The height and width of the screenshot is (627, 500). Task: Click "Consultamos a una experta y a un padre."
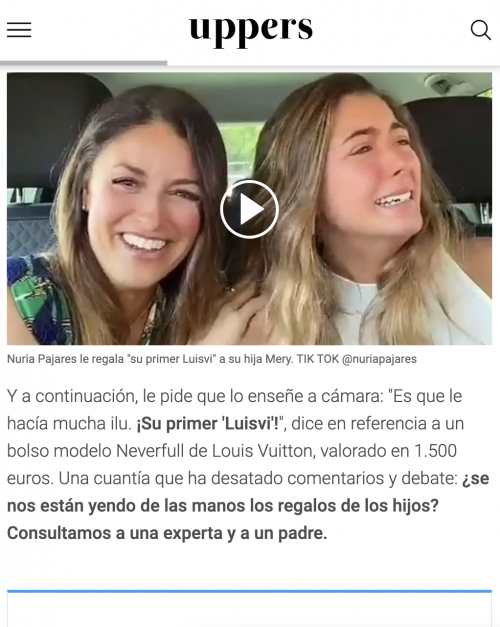[x=167, y=533]
